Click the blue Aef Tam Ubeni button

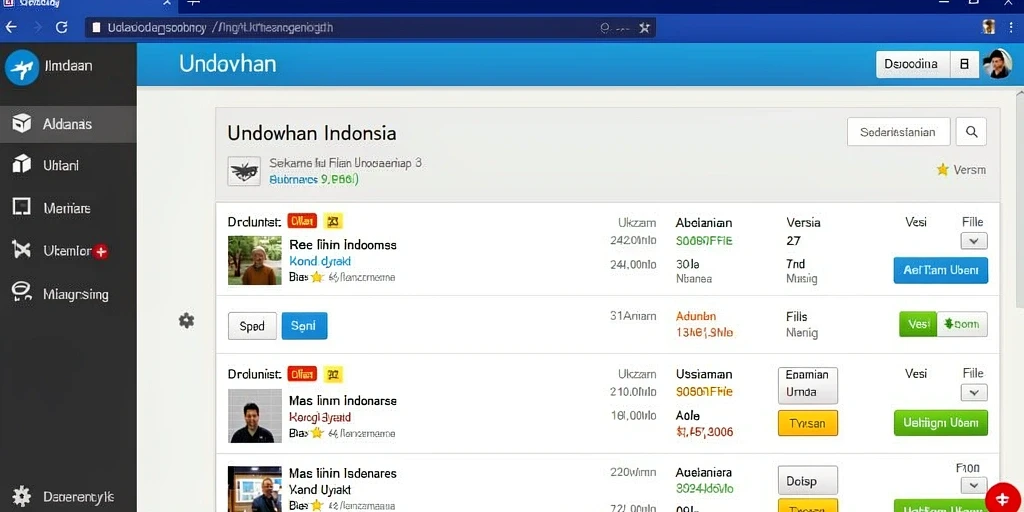(x=940, y=270)
